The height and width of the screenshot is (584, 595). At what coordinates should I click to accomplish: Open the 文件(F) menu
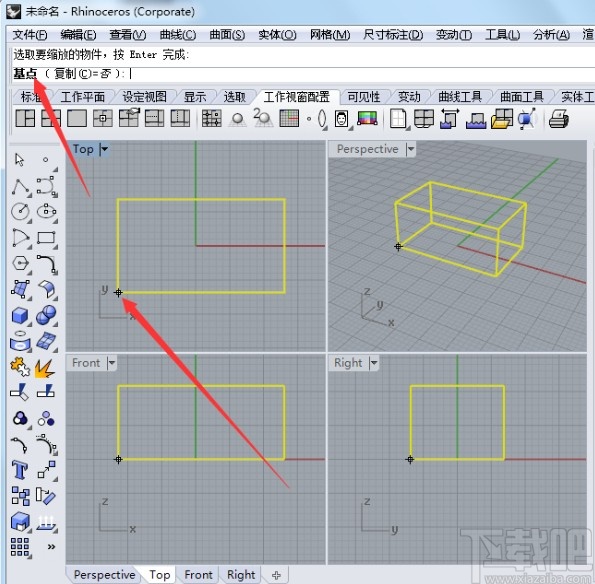coord(30,35)
